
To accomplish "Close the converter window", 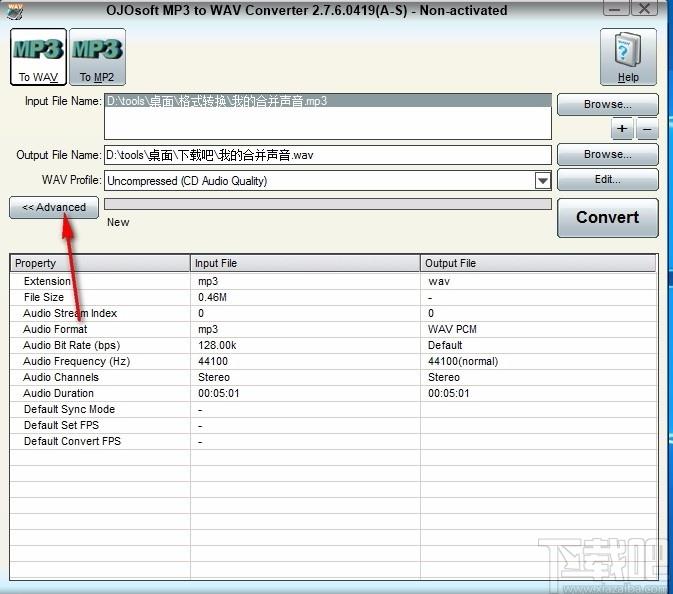I will tap(644, 8).
